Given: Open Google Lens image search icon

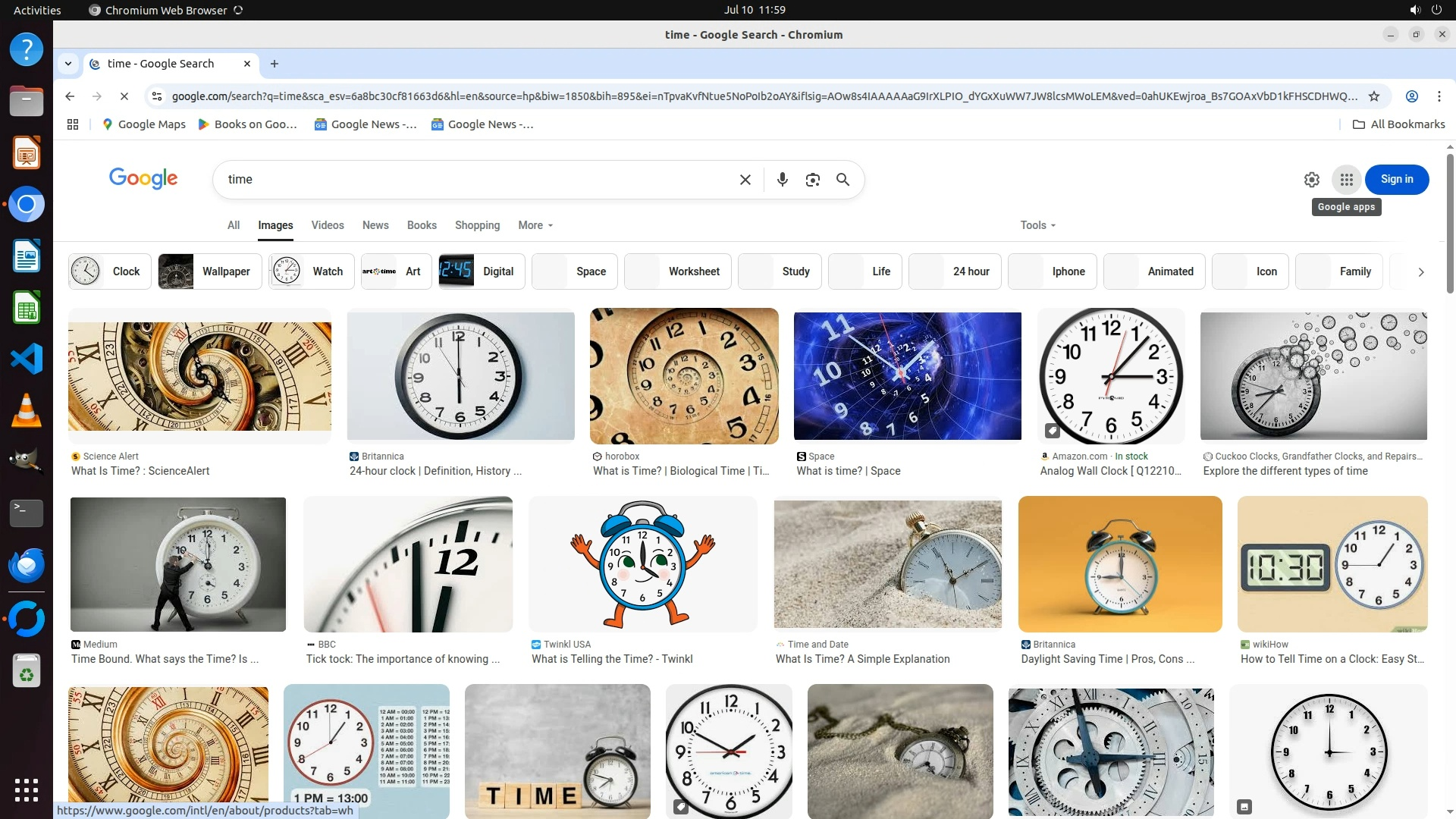Looking at the screenshot, I should [812, 180].
